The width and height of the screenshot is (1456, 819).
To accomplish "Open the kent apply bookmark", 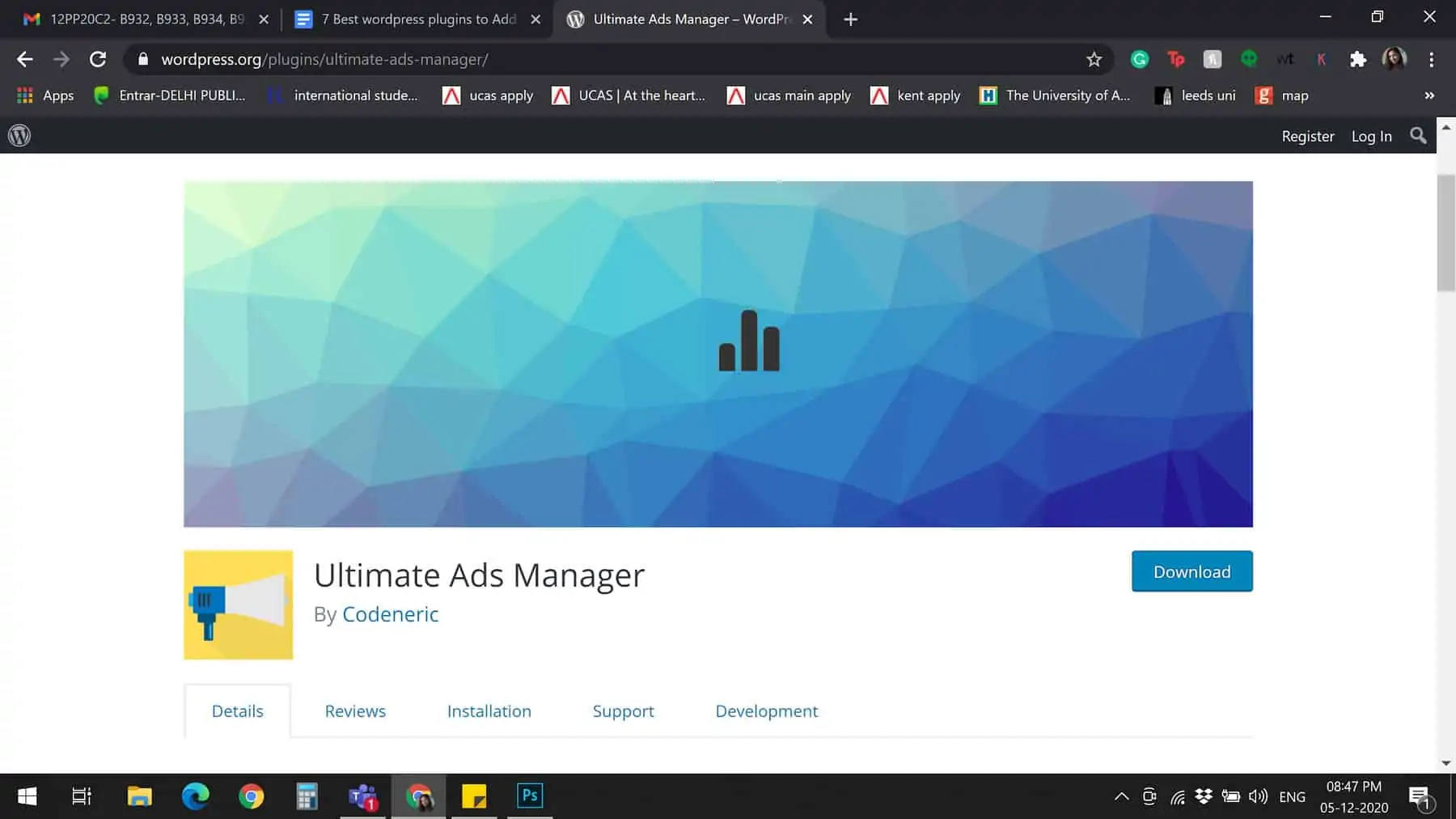I will pos(916,95).
